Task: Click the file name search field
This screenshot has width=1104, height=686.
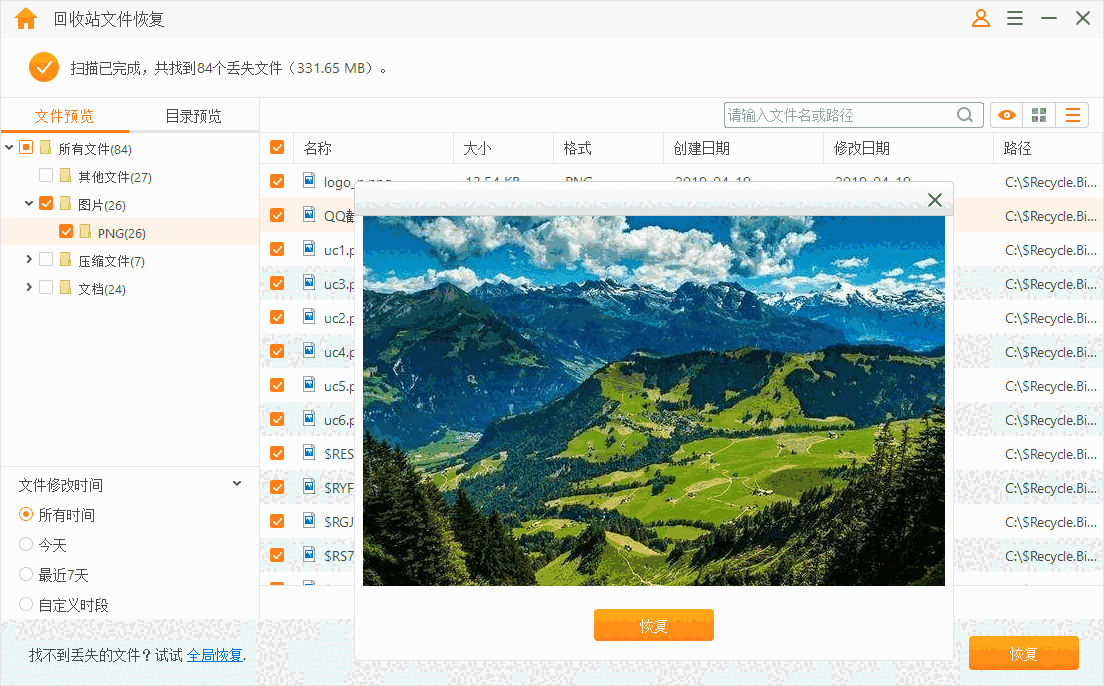Action: click(838, 115)
